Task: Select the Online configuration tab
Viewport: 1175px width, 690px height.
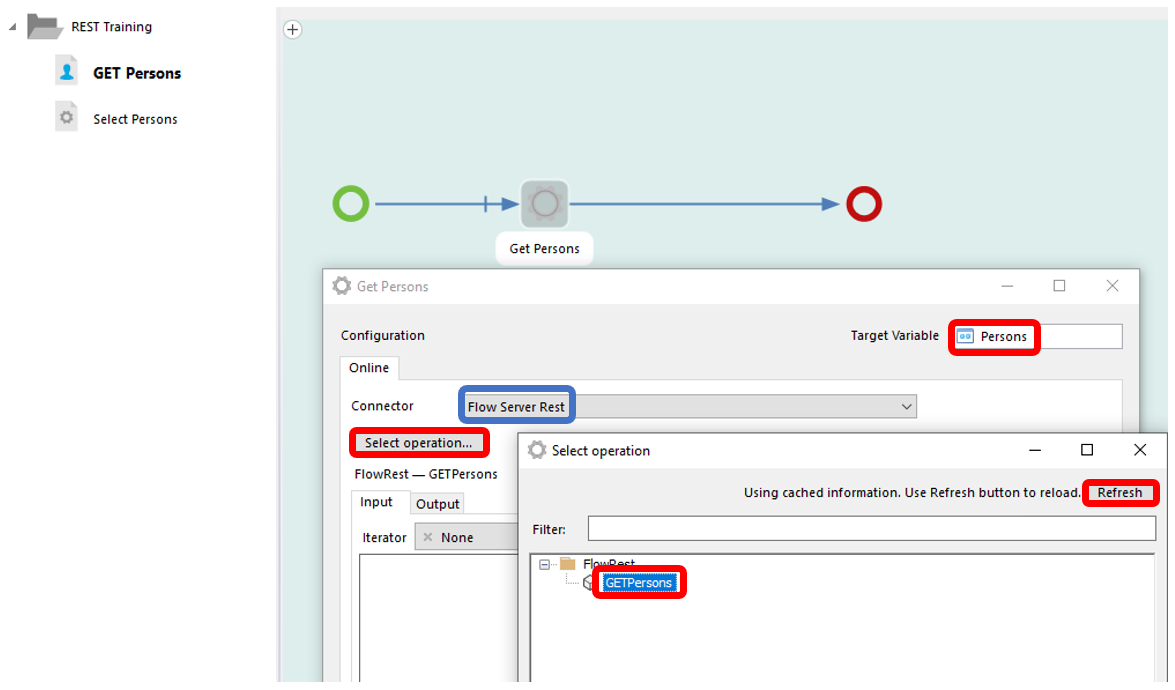Action: (x=368, y=368)
